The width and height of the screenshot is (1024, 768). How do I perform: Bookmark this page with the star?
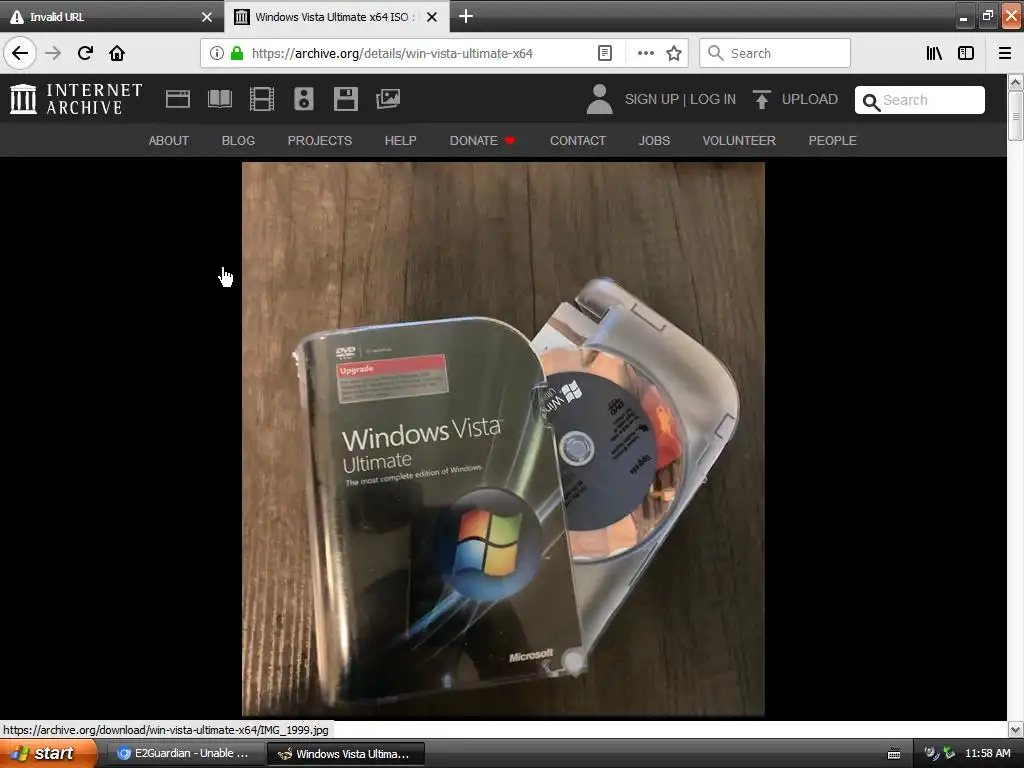click(674, 53)
